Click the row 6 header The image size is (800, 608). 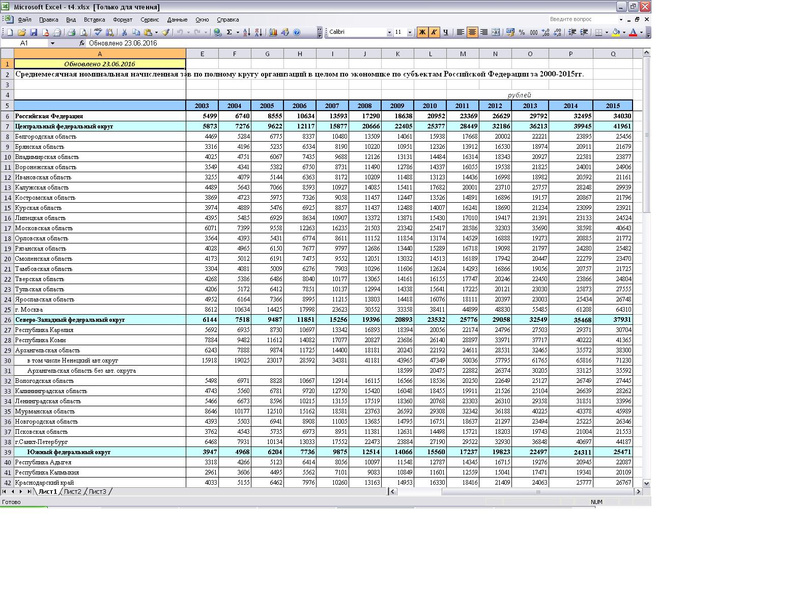[x=6, y=116]
